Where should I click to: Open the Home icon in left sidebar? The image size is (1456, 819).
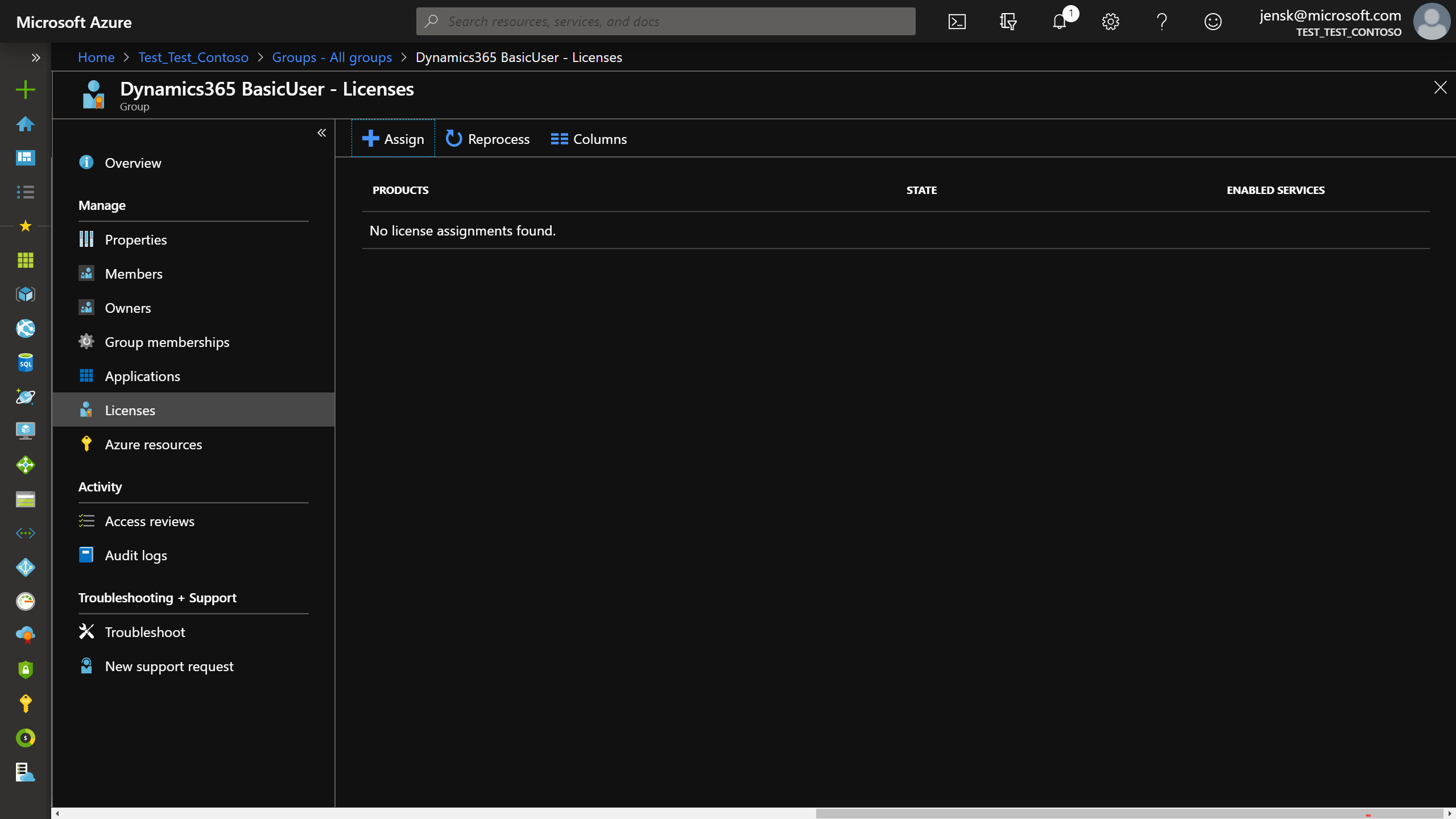click(25, 123)
